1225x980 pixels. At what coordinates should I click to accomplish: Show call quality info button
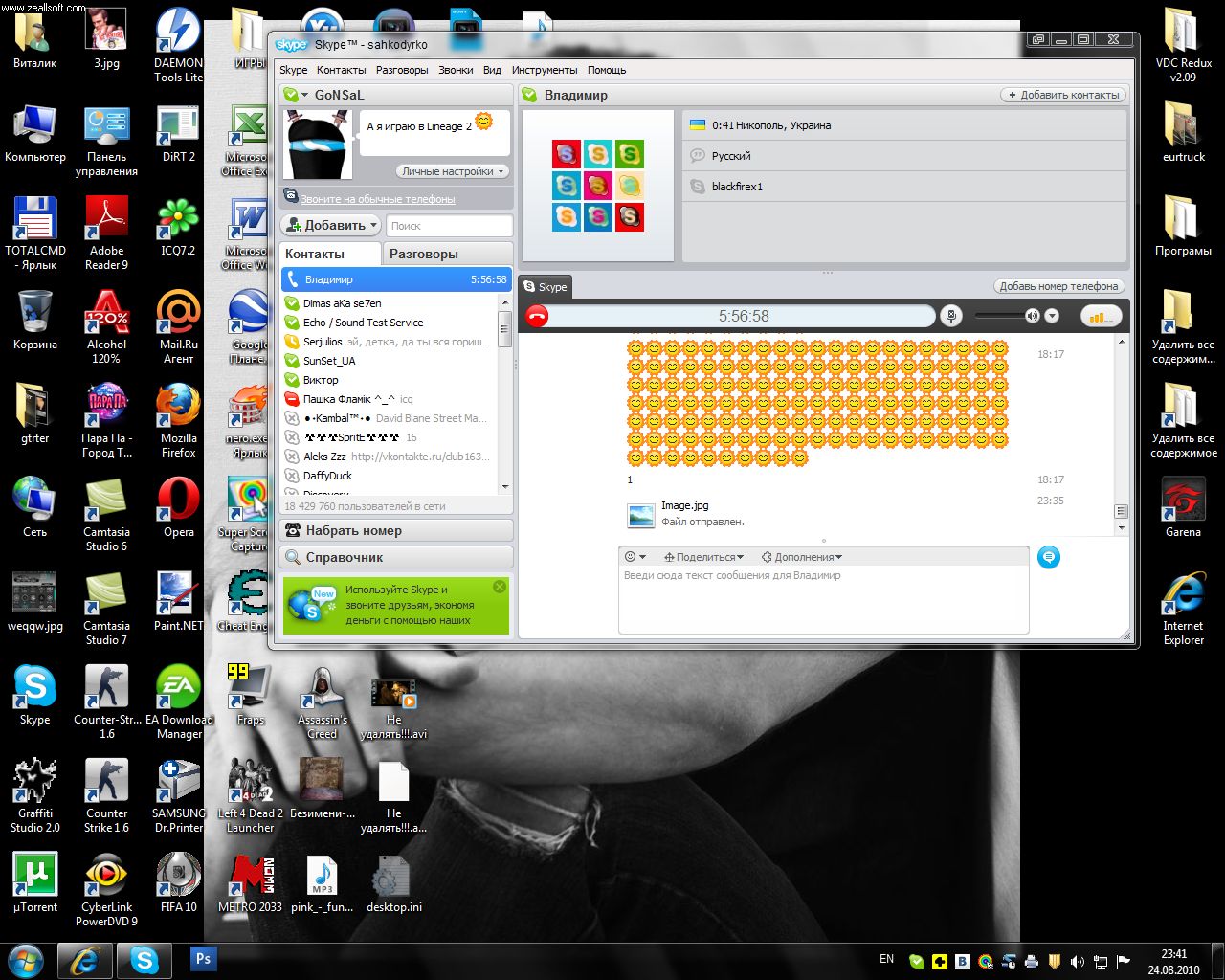1101,316
